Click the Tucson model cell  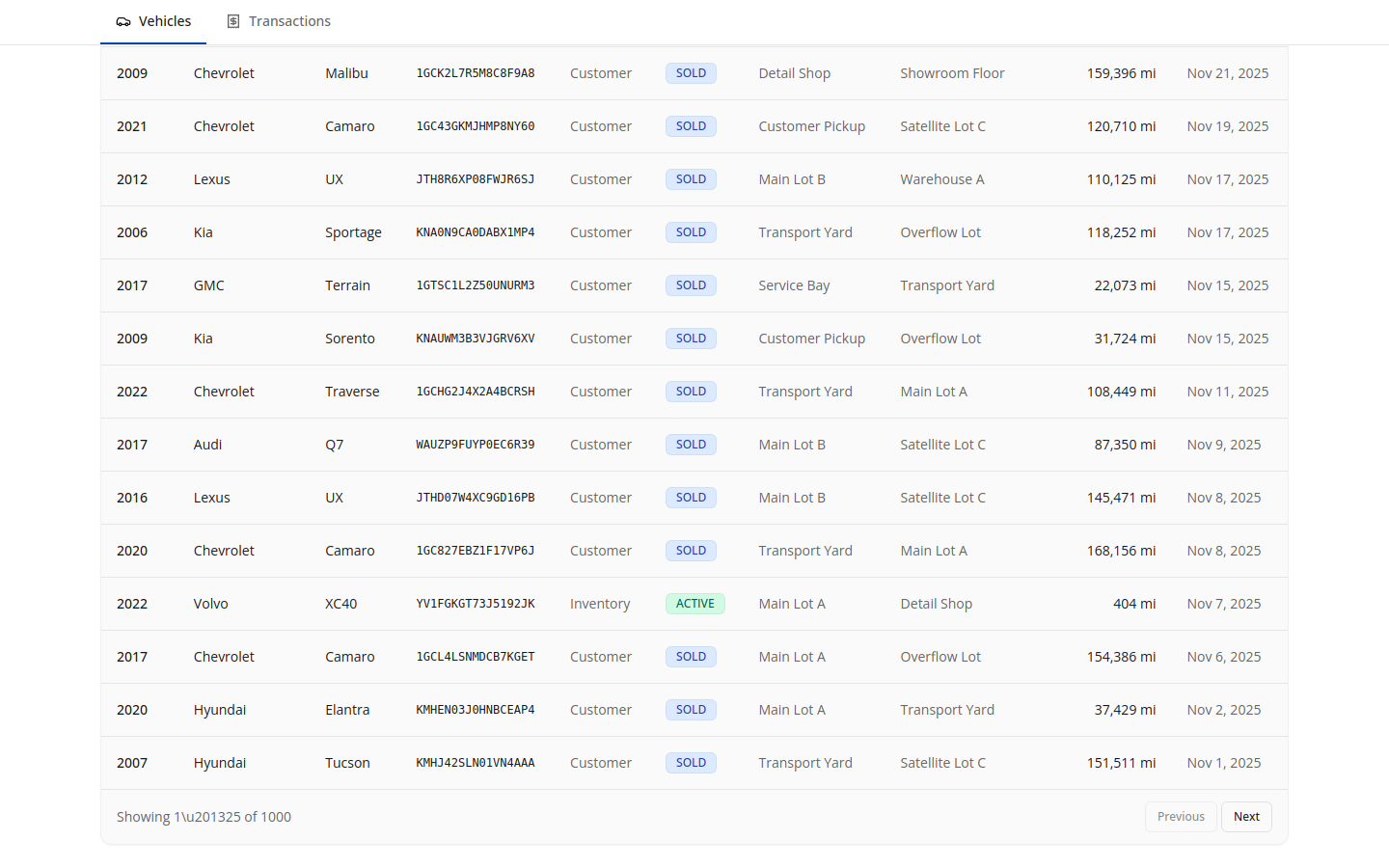[347, 763]
